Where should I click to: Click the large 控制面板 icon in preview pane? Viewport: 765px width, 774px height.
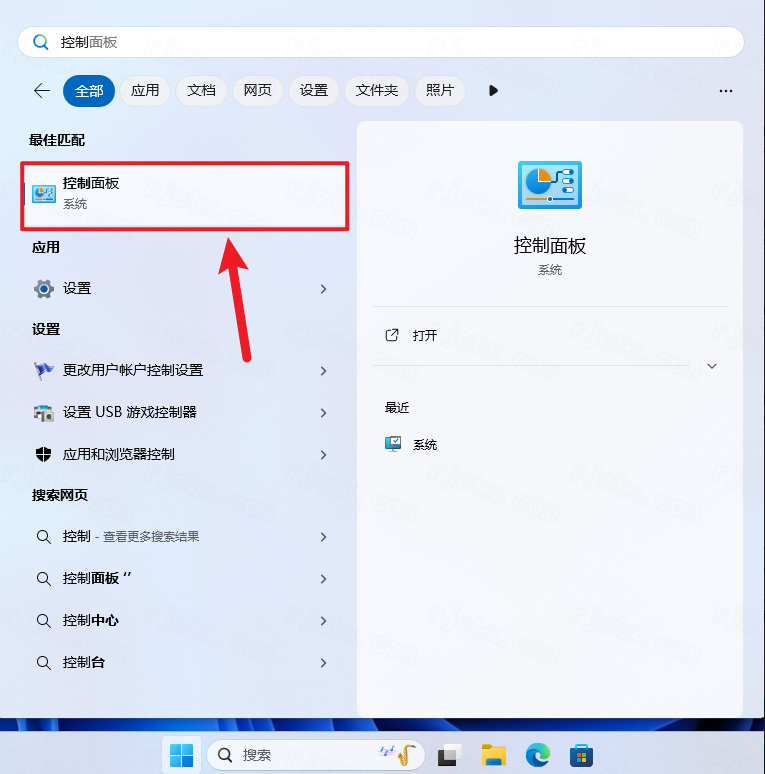tap(549, 185)
